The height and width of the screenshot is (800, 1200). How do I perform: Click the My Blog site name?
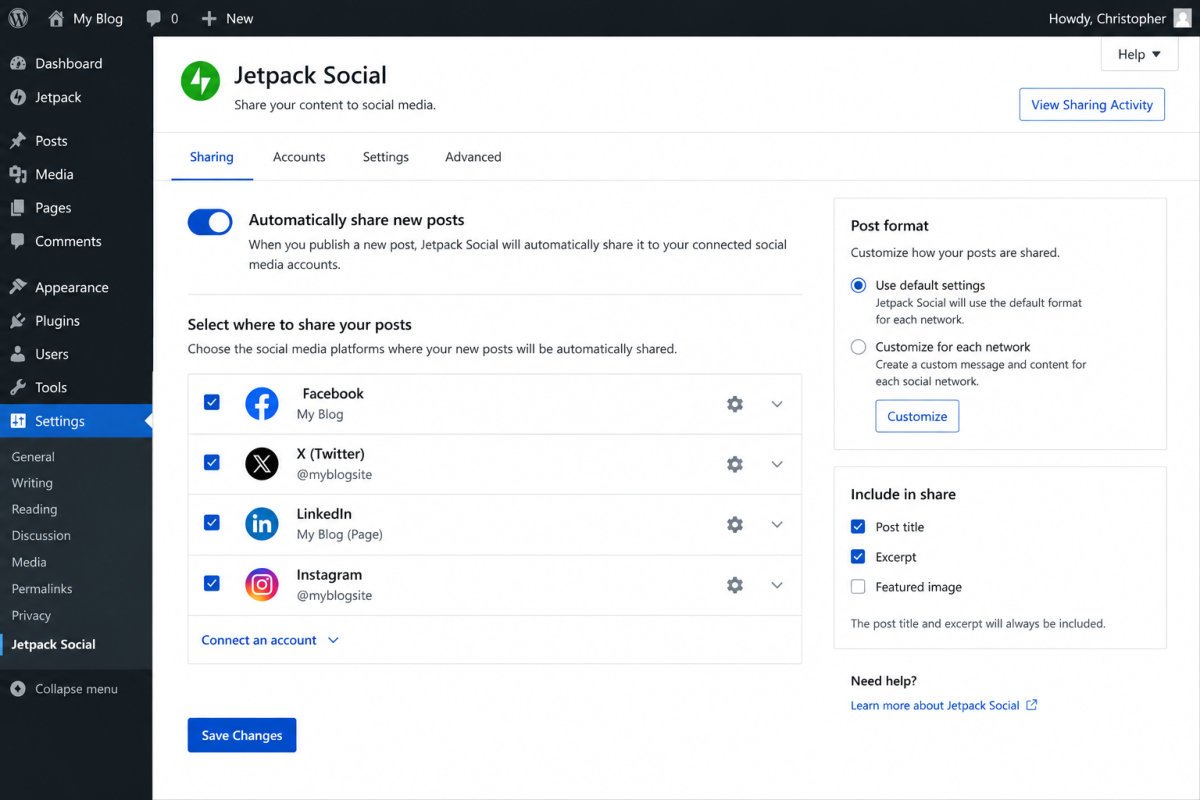(x=98, y=18)
